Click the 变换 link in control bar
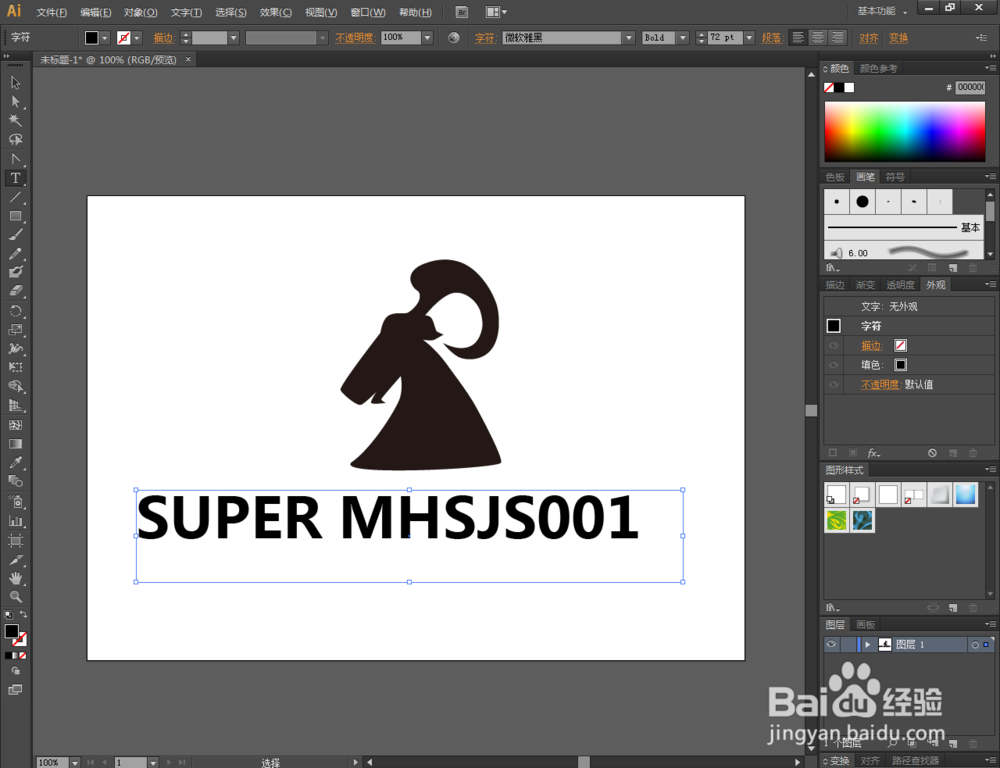 [x=899, y=38]
